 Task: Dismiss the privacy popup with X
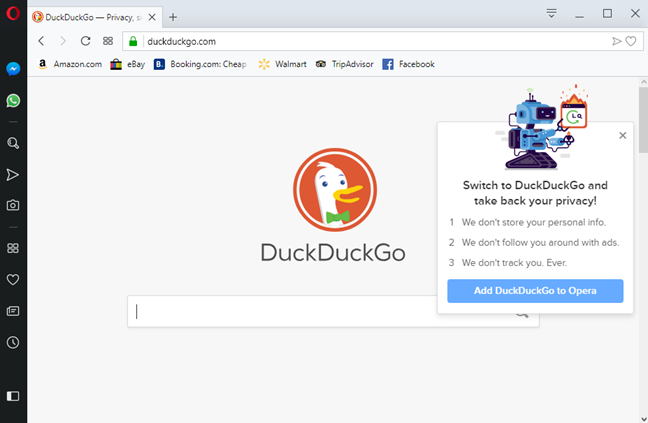[623, 135]
